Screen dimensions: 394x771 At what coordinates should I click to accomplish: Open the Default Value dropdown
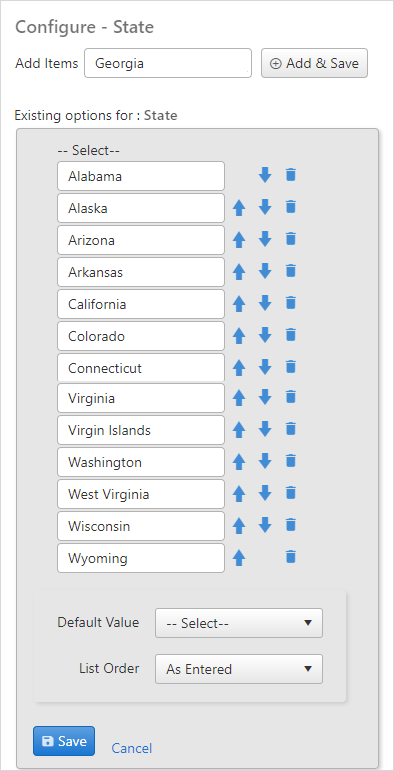pyautogui.click(x=239, y=623)
